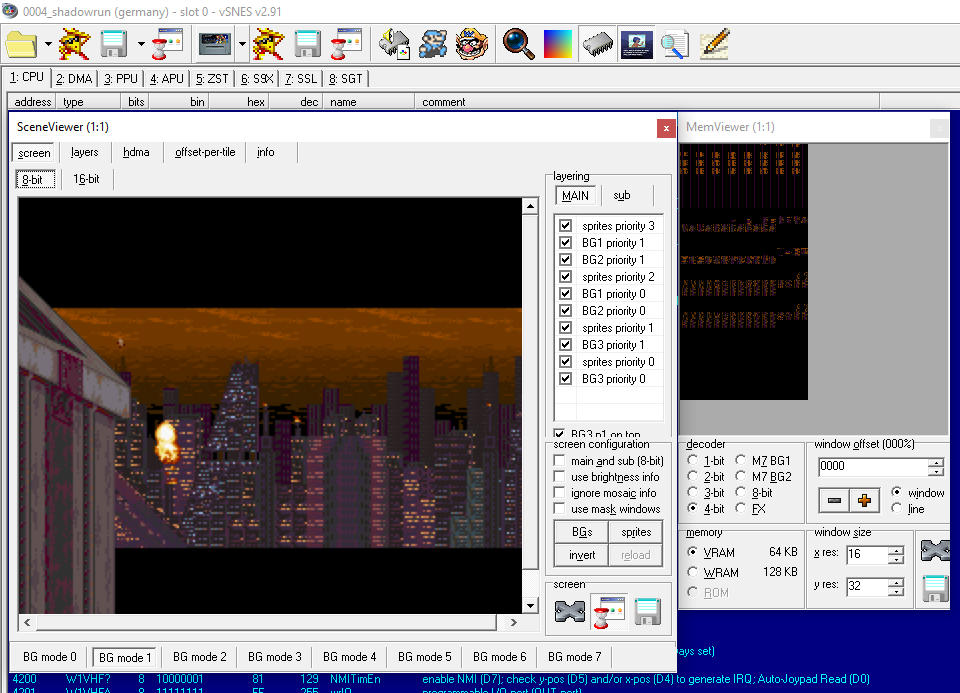Click the invert button
This screenshot has height=693, width=960.
click(x=582, y=555)
